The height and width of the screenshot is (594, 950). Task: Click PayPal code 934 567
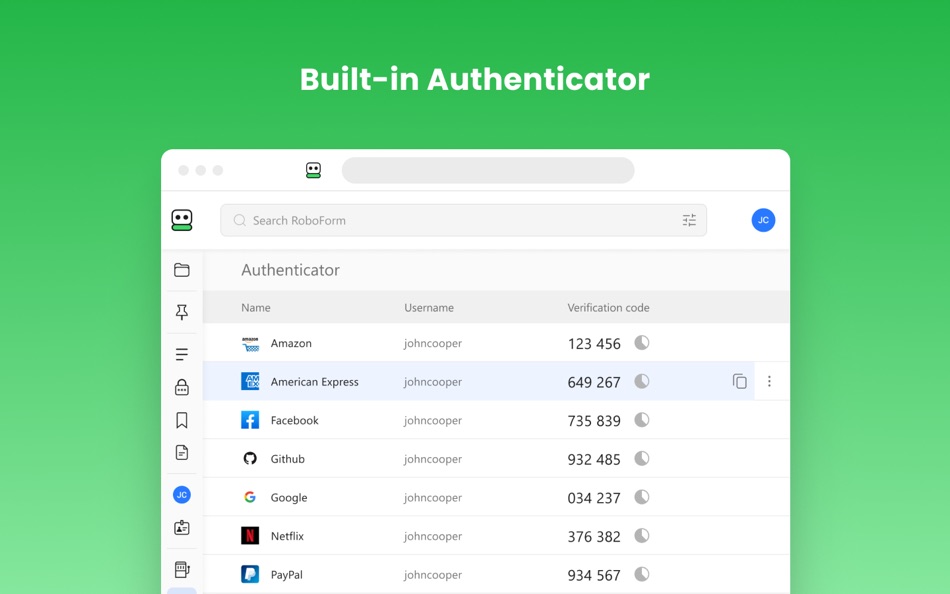pyautogui.click(x=594, y=575)
